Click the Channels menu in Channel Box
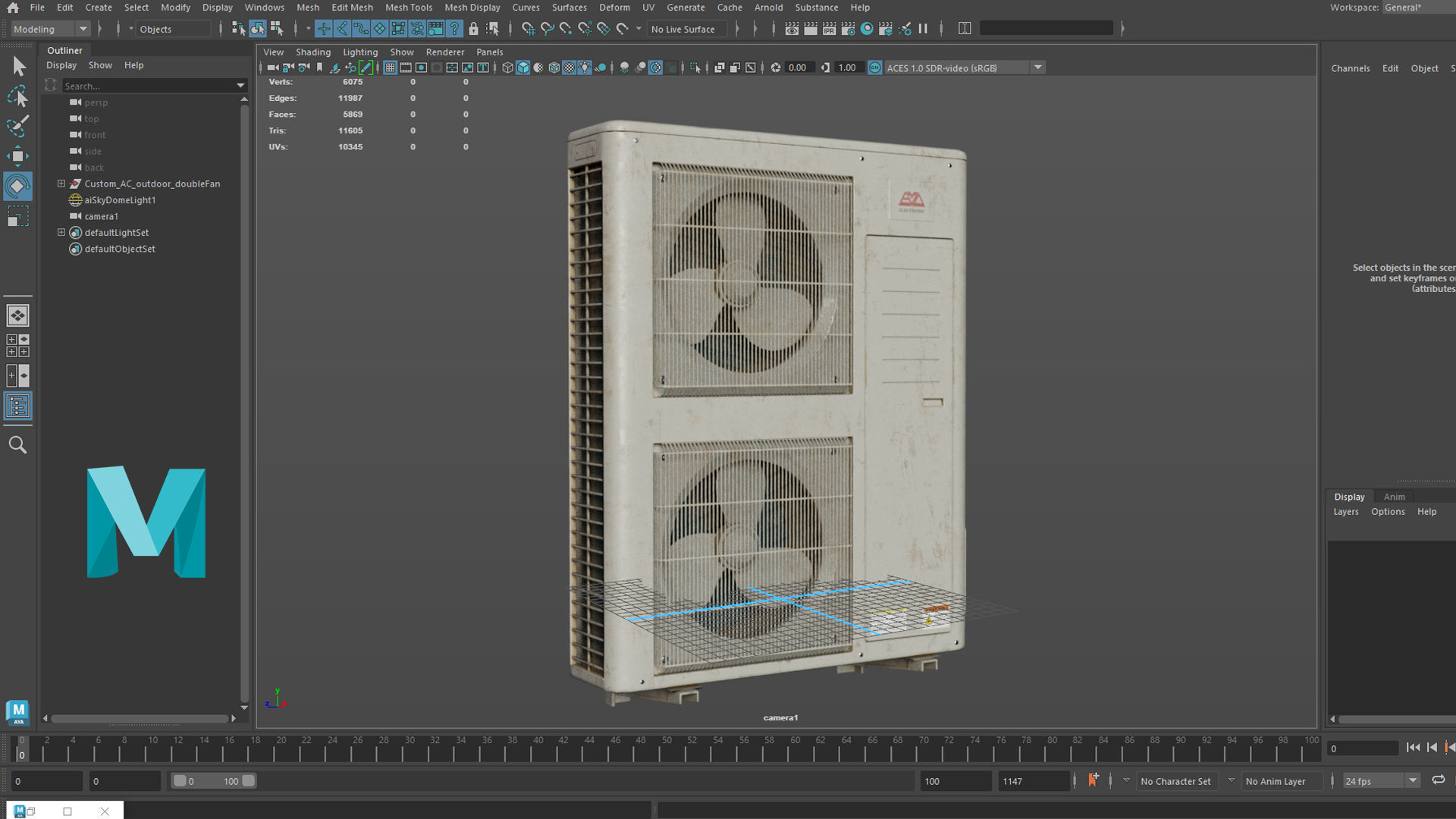The image size is (1456, 819). (x=1350, y=68)
